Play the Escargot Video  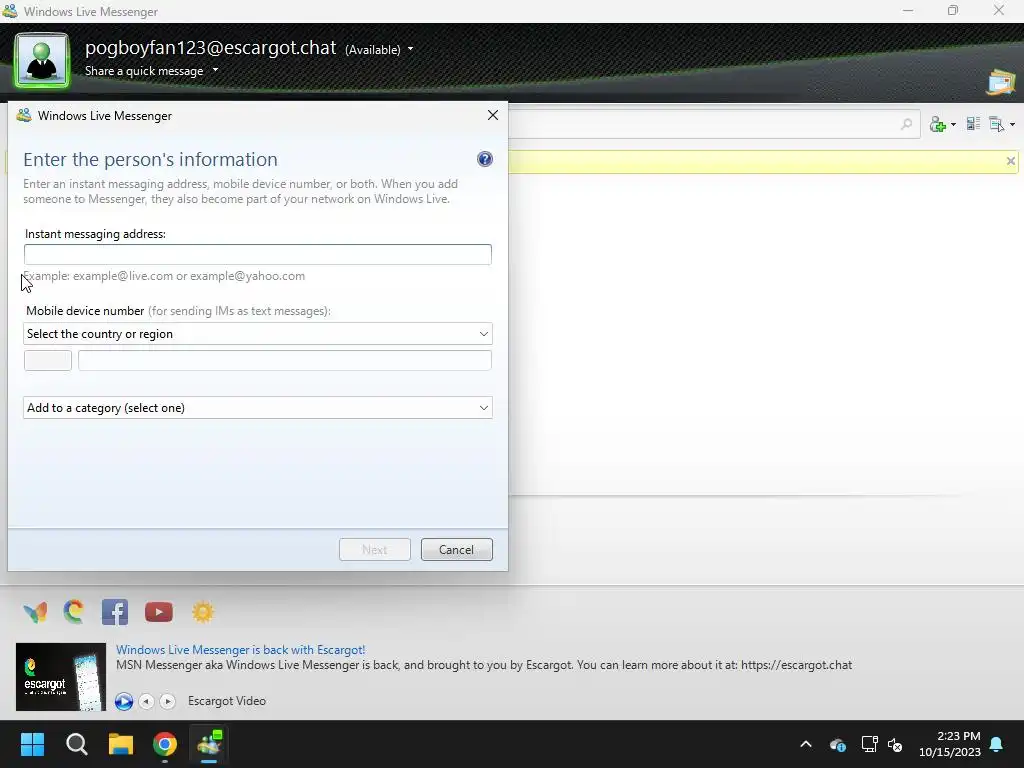[x=124, y=701]
